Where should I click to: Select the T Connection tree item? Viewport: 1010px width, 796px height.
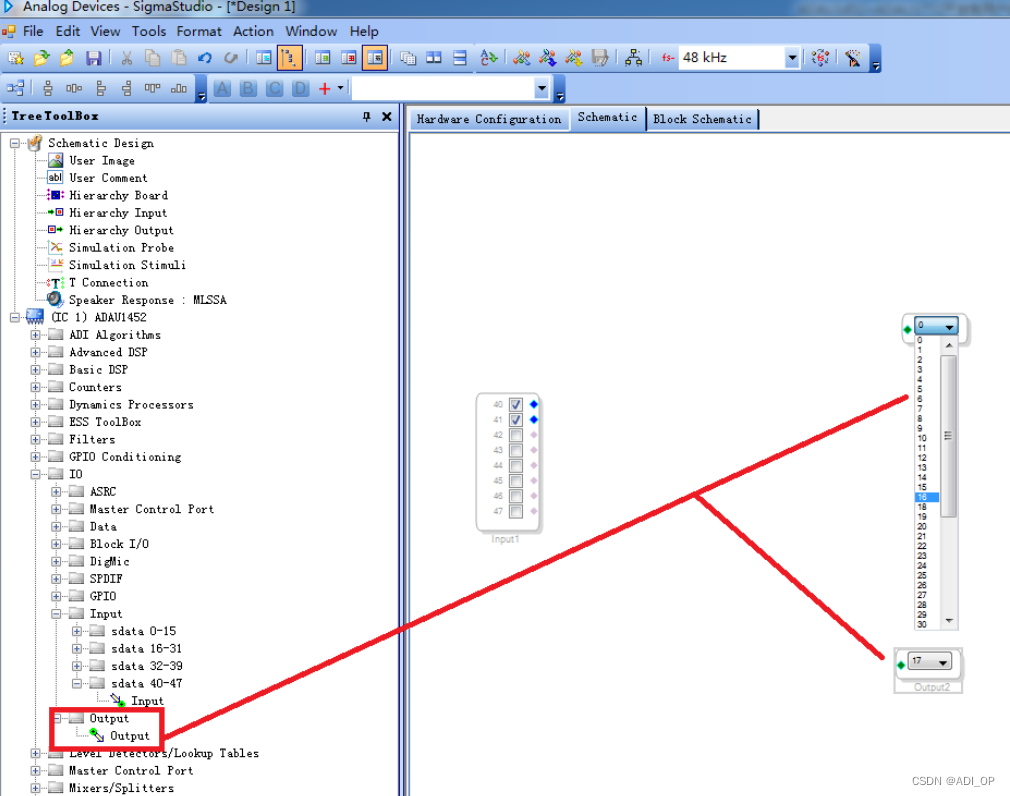pyautogui.click(x=108, y=283)
